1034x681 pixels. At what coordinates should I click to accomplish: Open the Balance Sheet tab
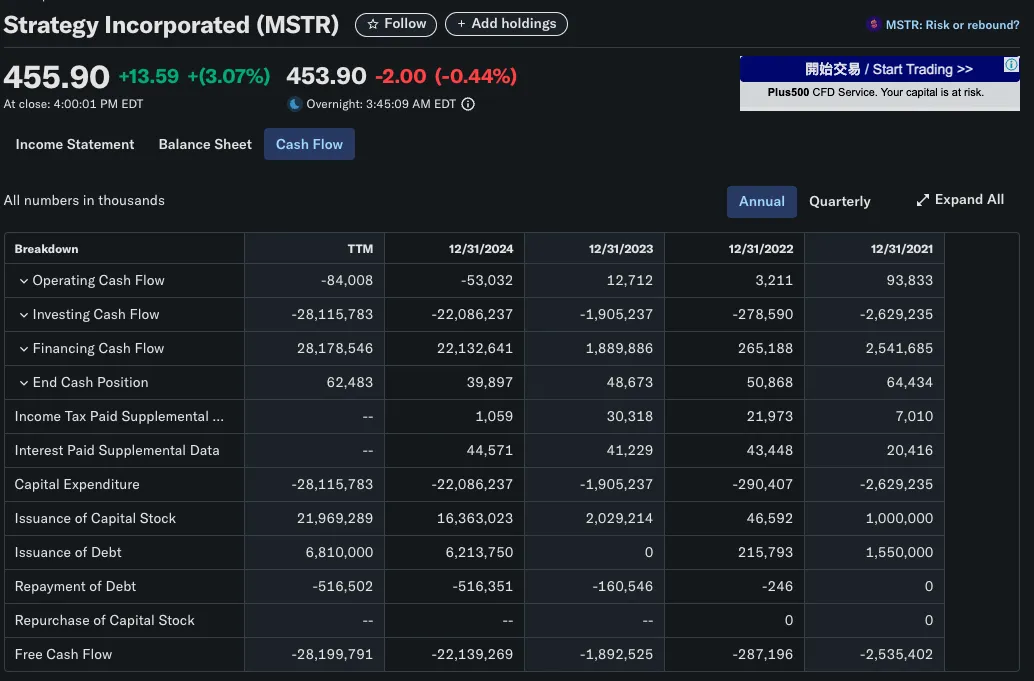[x=205, y=144]
